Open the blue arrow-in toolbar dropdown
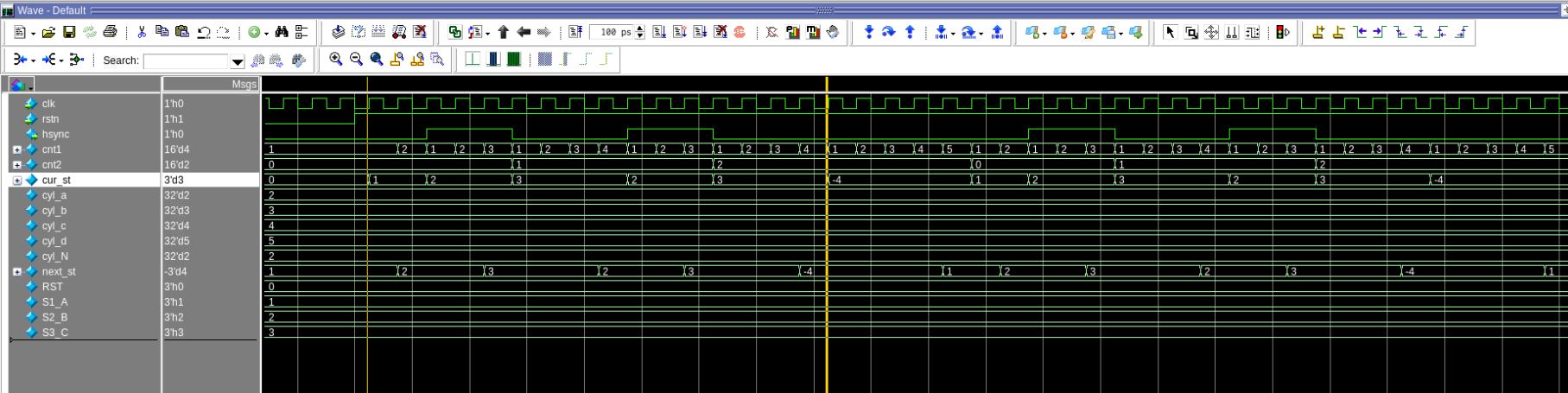The image size is (1568, 393). point(33,60)
